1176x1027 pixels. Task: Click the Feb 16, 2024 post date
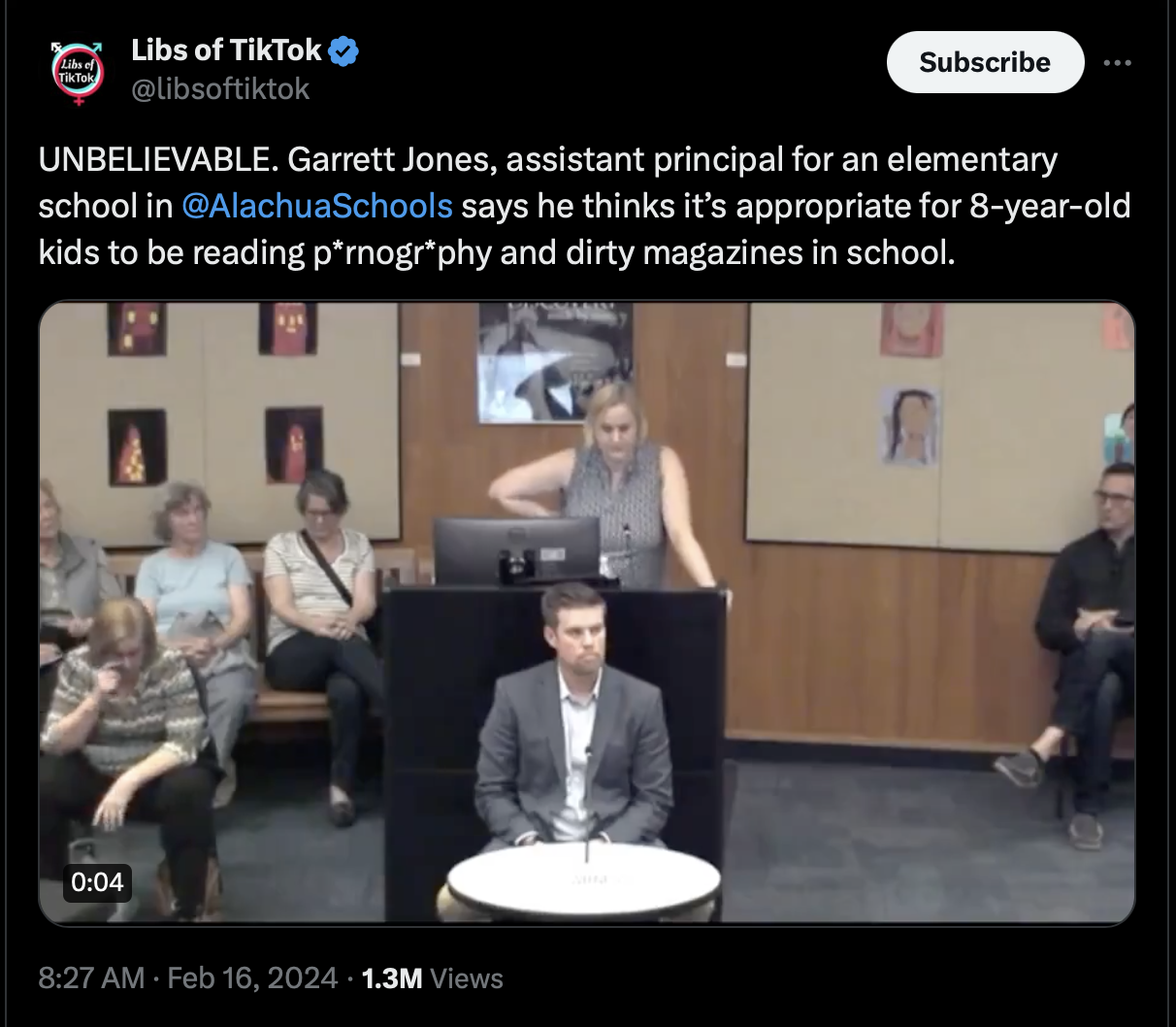[x=252, y=977]
